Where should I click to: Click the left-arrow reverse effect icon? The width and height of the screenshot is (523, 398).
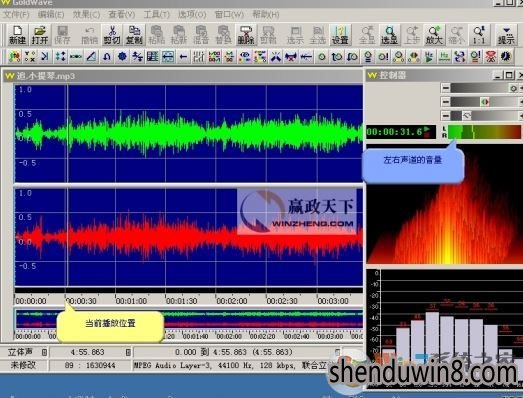click(183, 57)
